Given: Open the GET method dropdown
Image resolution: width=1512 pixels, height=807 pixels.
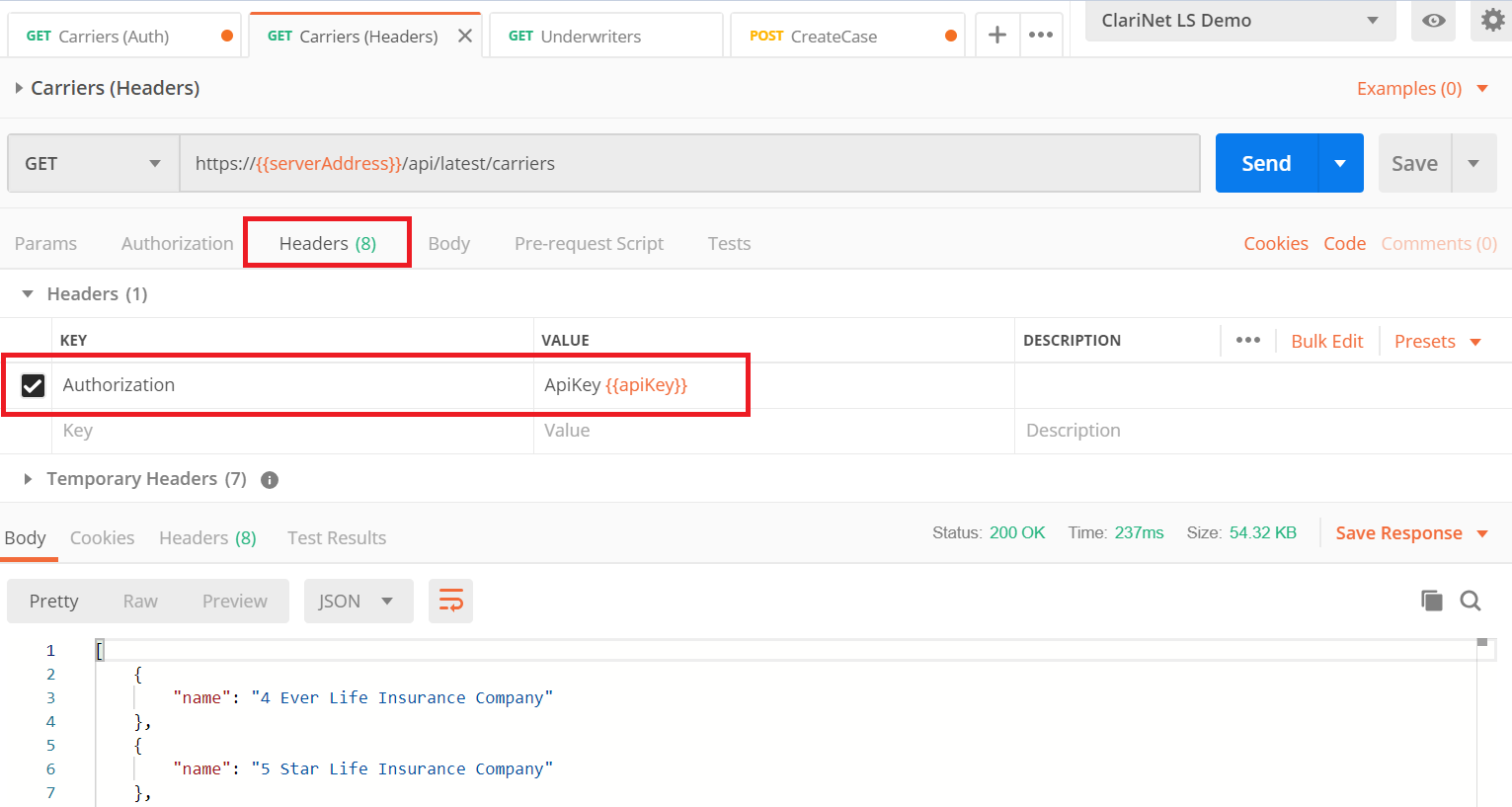Looking at the screenshot, I should click(93, 164).
